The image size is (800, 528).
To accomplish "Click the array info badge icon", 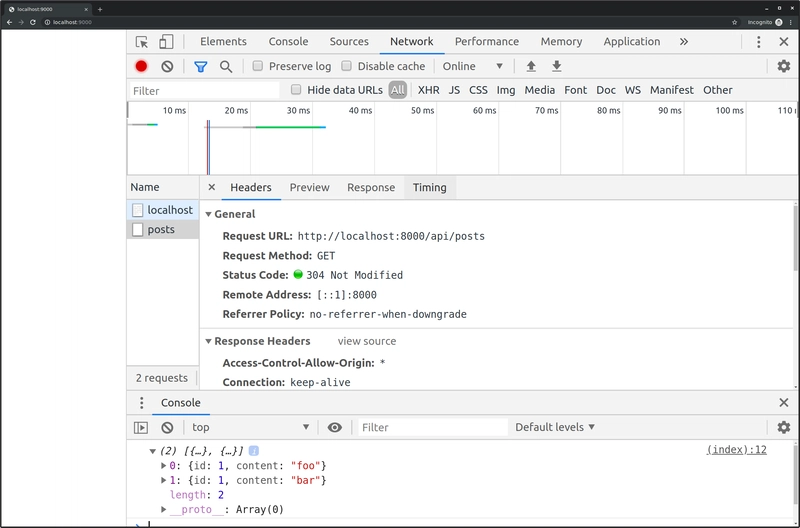I will tap(254, 451).
